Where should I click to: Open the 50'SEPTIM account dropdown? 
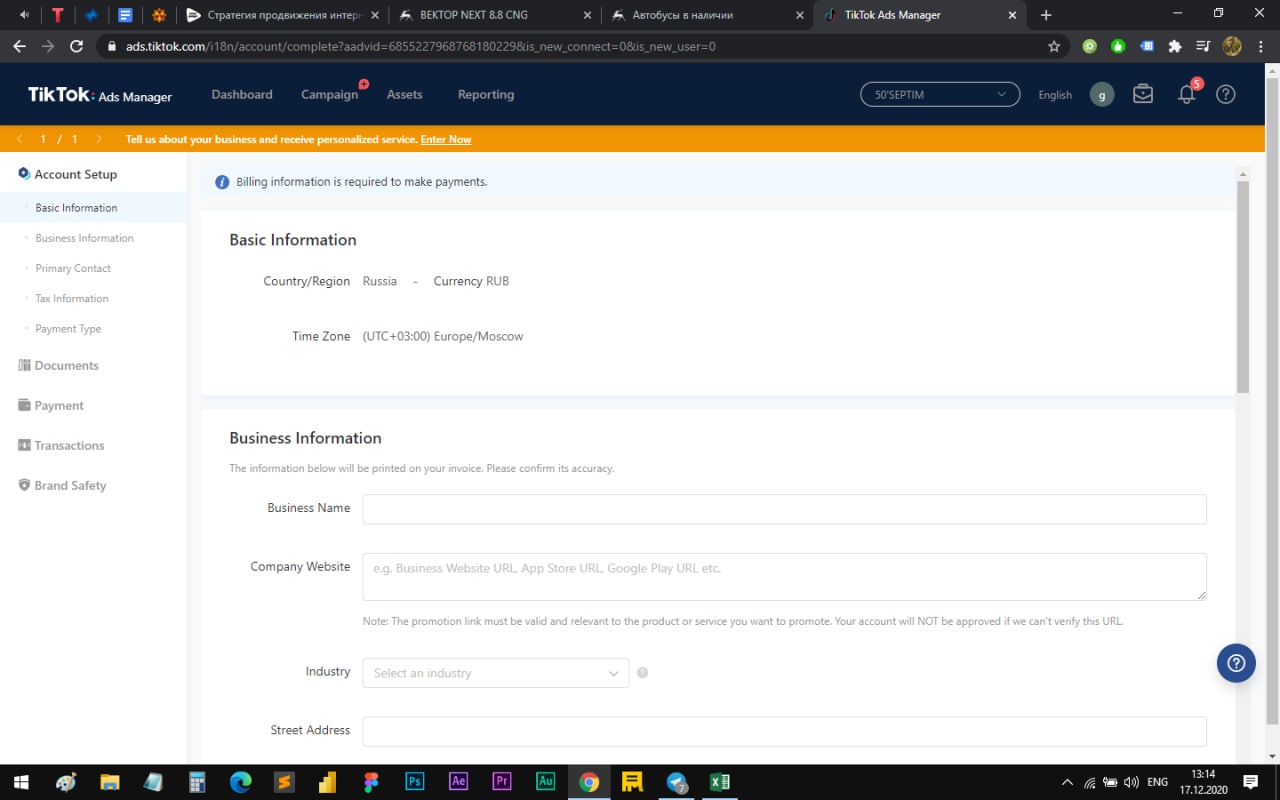pos(940,94)
